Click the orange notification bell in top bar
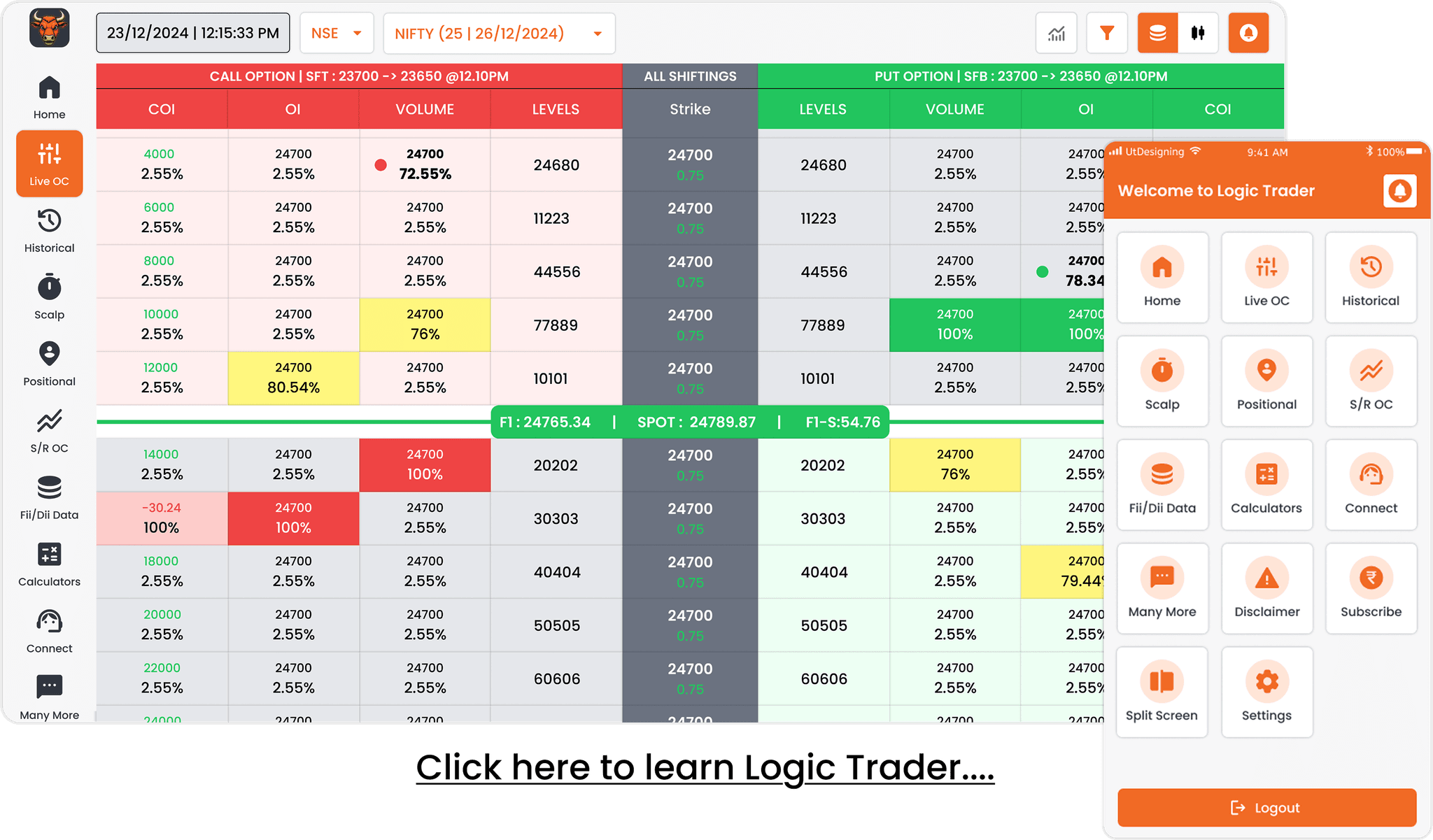 point(1248,33)
